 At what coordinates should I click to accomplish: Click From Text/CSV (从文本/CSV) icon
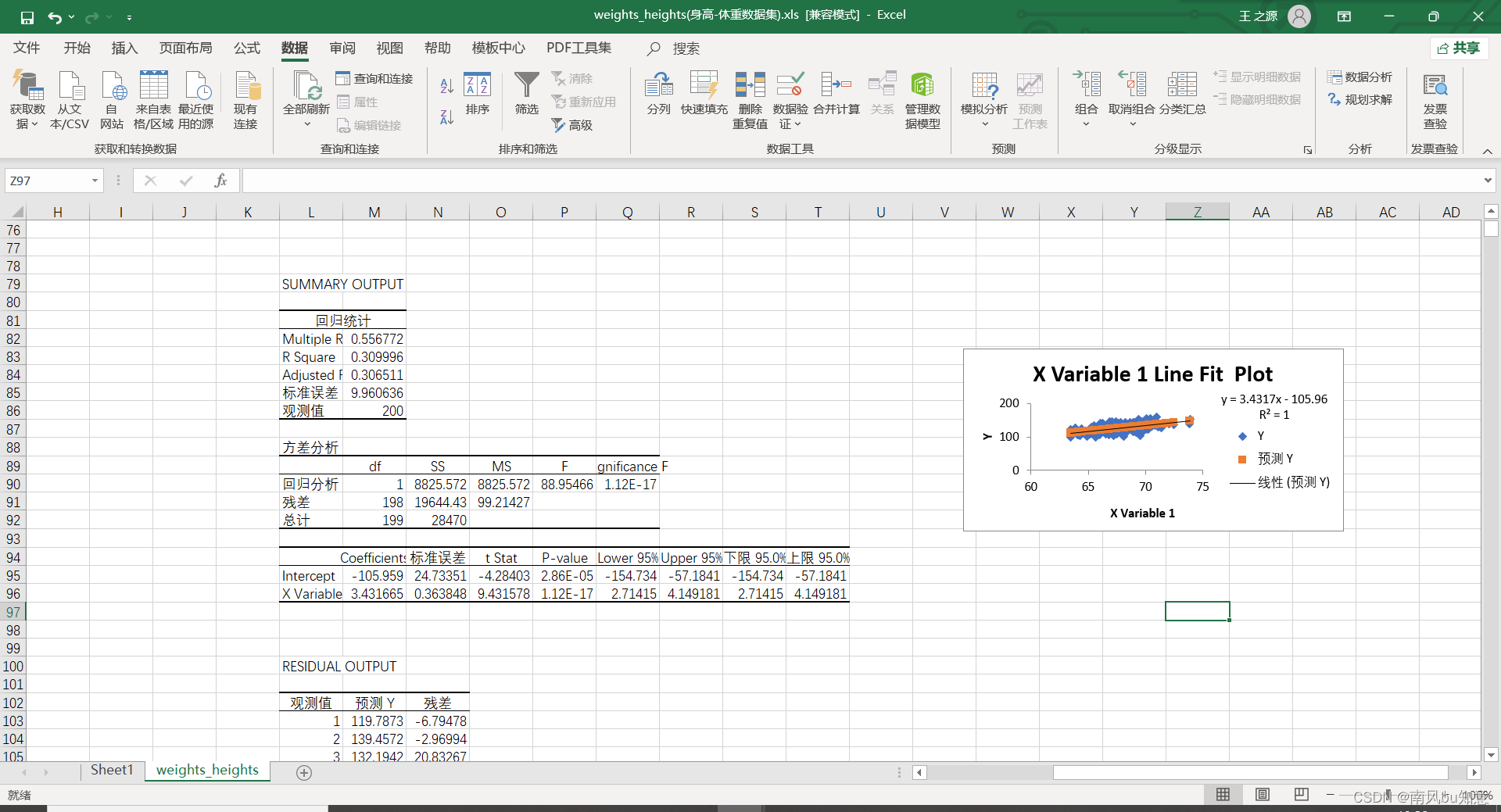[70, 100]
